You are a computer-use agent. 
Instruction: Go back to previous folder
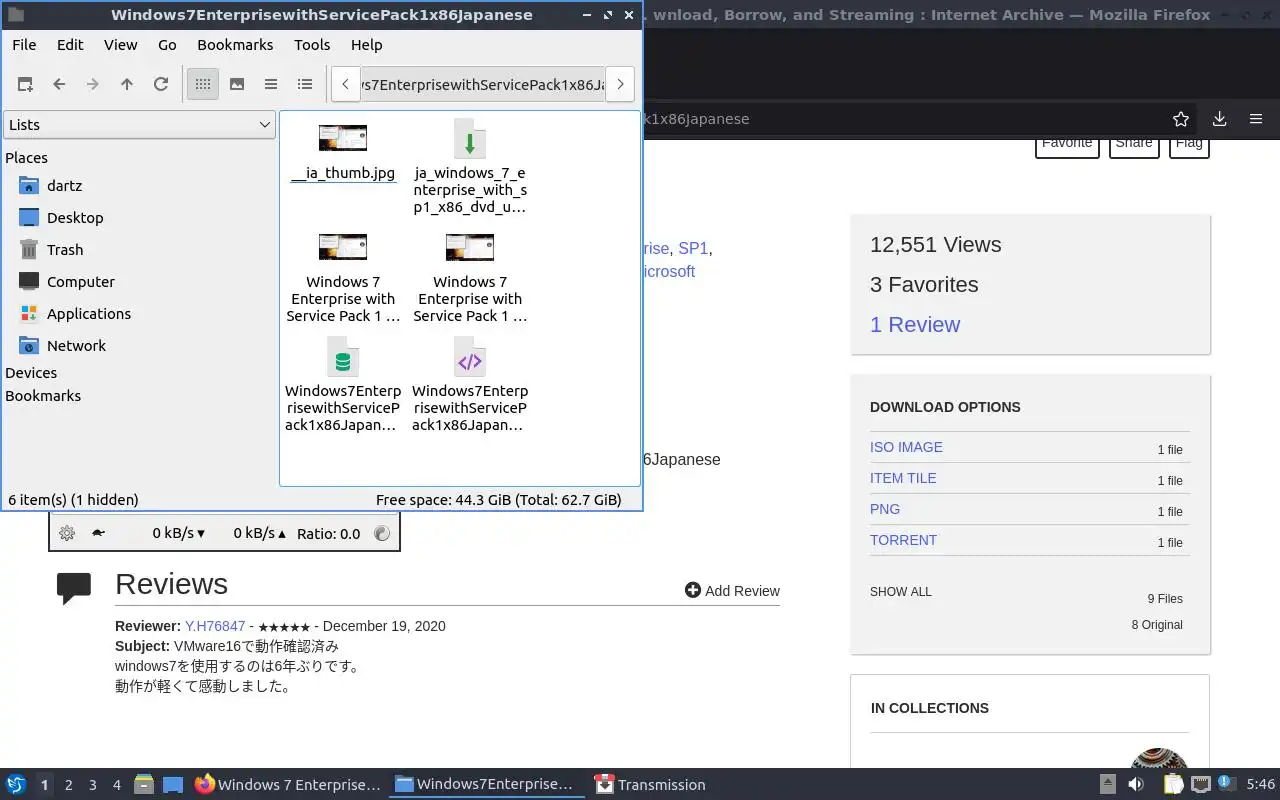click(59, 85)
